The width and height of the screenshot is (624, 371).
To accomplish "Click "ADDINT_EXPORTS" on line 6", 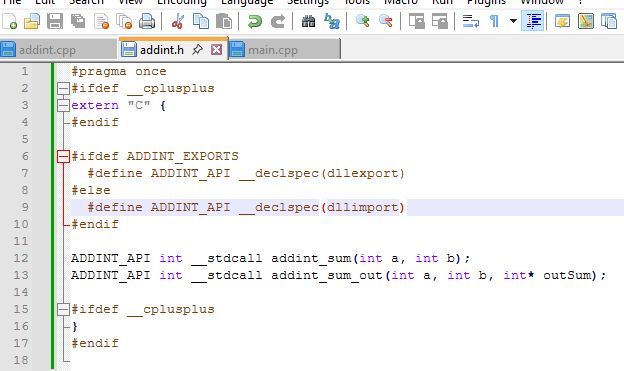I will [183, 156].
